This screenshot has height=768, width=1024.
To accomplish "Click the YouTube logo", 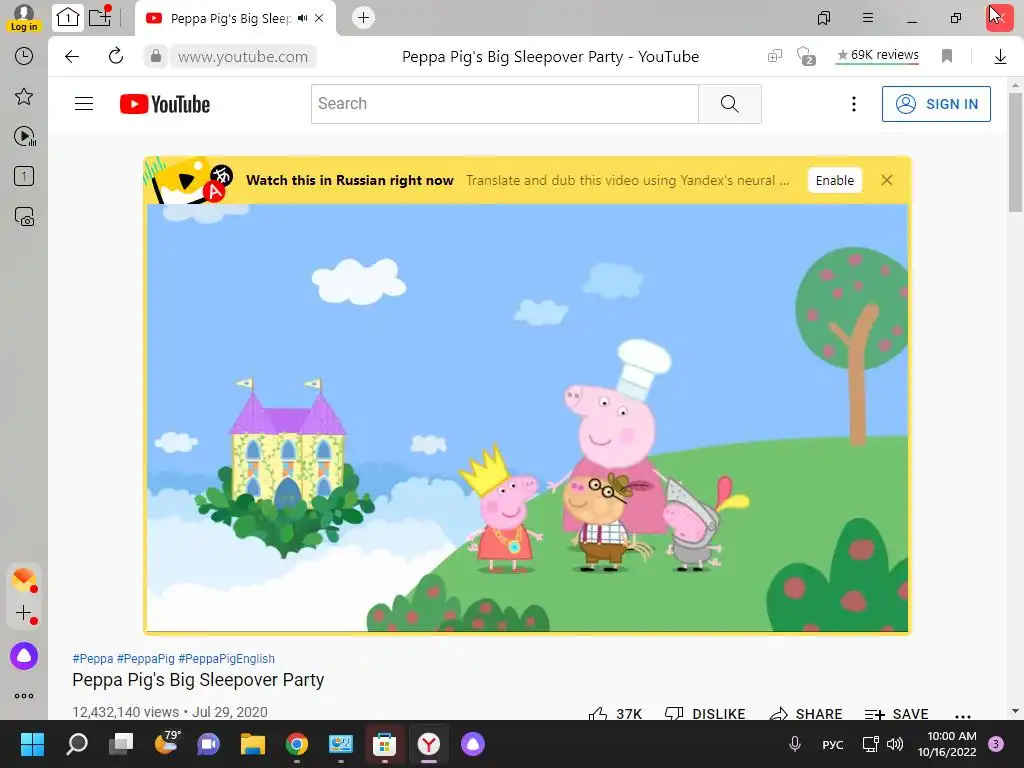I will 165,104.
